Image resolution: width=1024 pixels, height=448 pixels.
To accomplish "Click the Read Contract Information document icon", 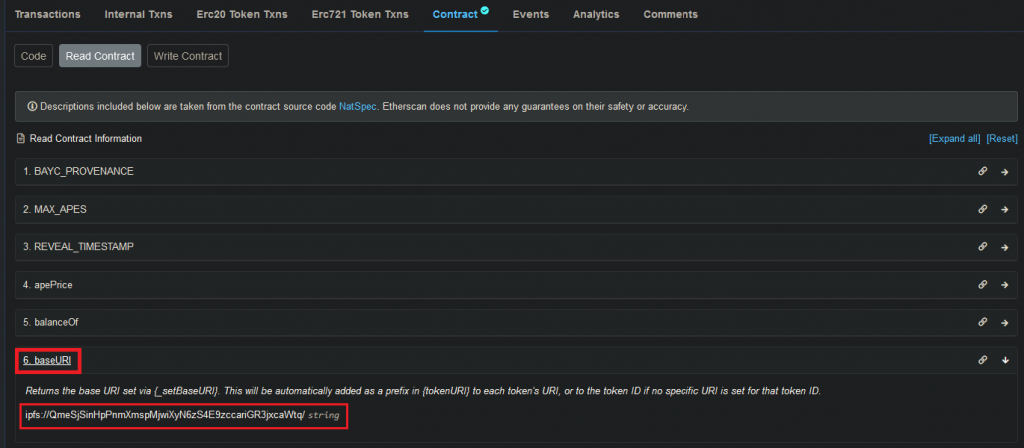I will coord(21,138).
